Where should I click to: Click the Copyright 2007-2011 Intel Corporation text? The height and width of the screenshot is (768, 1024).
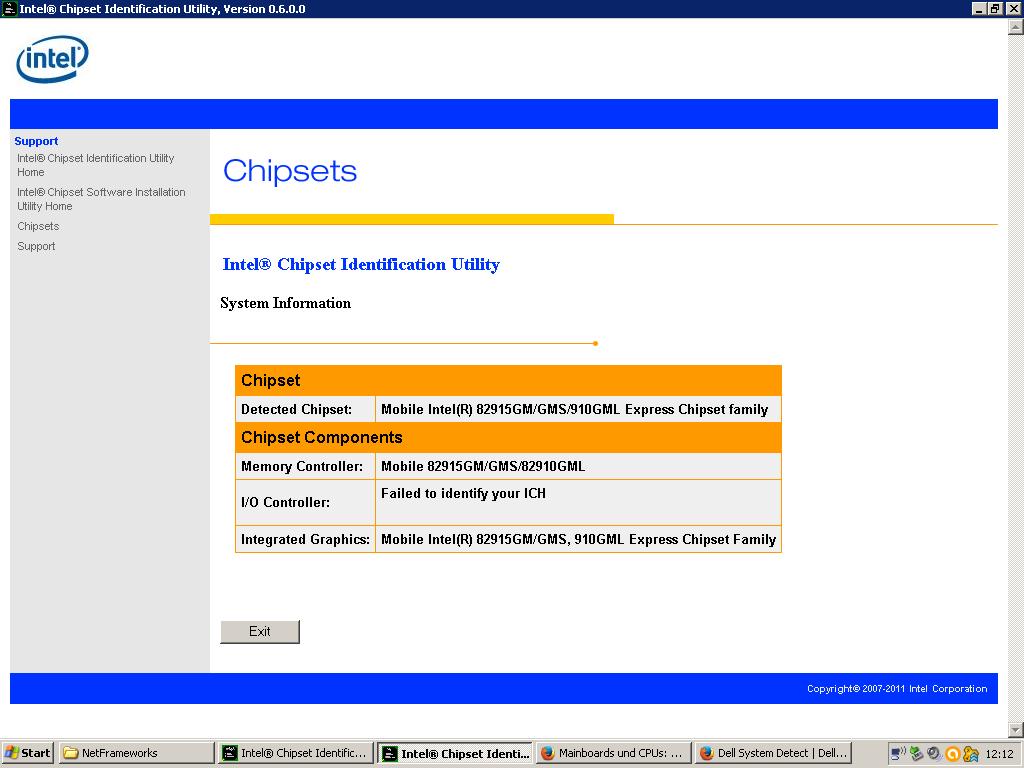point(897,688)
